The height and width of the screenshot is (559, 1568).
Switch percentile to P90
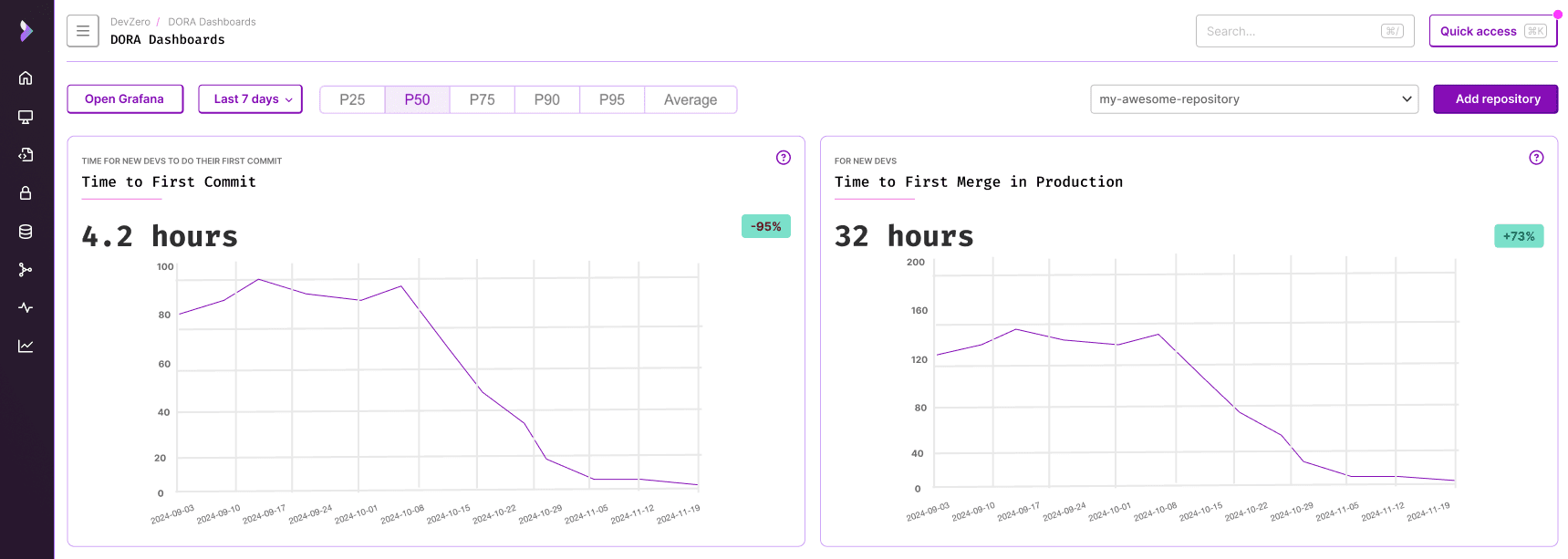tap(546, 99)
